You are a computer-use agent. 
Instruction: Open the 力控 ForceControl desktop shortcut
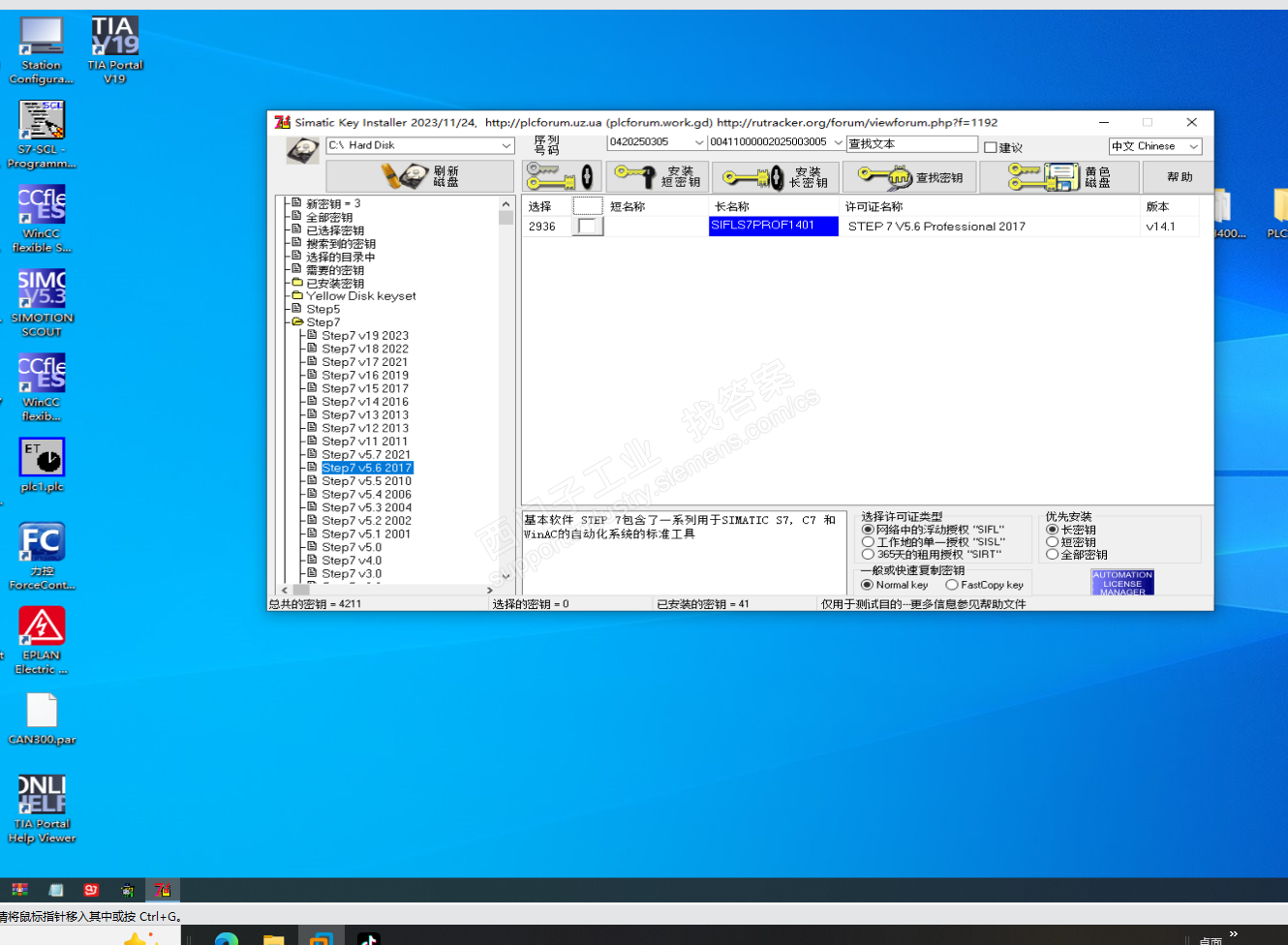[x=42, y=556]
